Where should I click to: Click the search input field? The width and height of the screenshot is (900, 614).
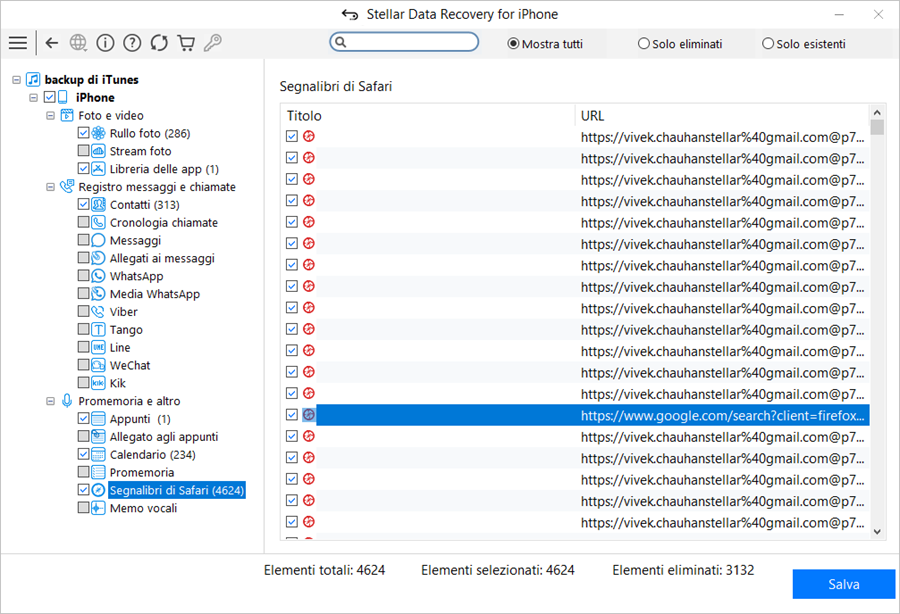coord(404,42)
